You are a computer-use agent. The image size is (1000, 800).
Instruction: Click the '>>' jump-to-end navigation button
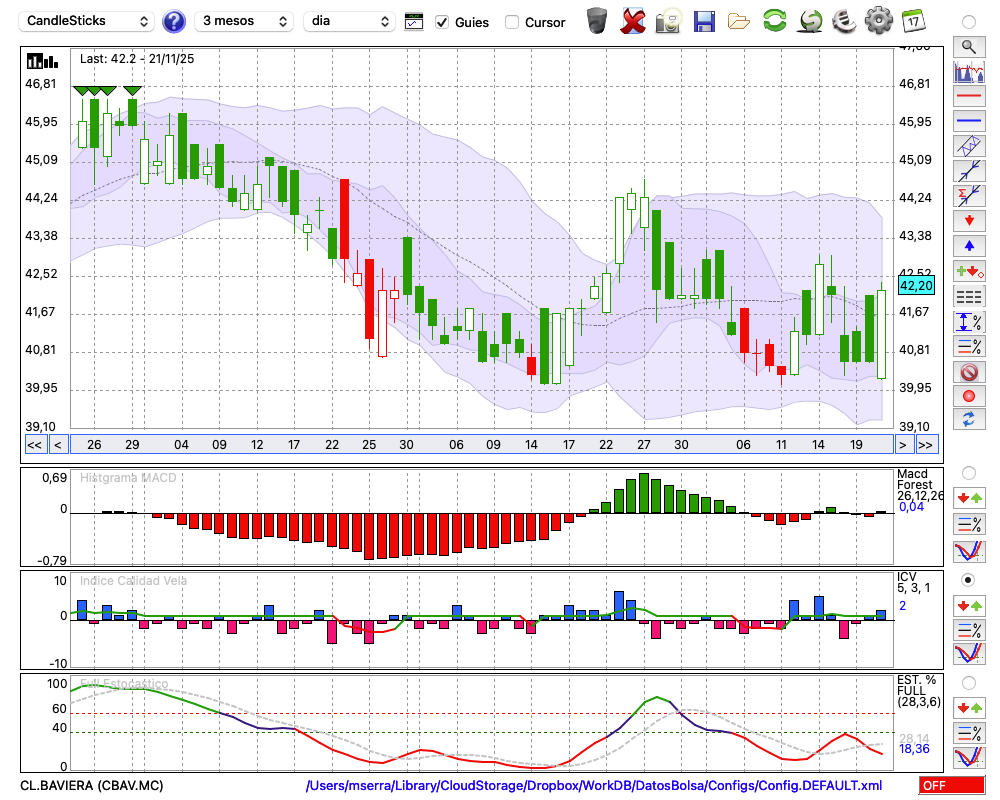click(x=926, y=445)
